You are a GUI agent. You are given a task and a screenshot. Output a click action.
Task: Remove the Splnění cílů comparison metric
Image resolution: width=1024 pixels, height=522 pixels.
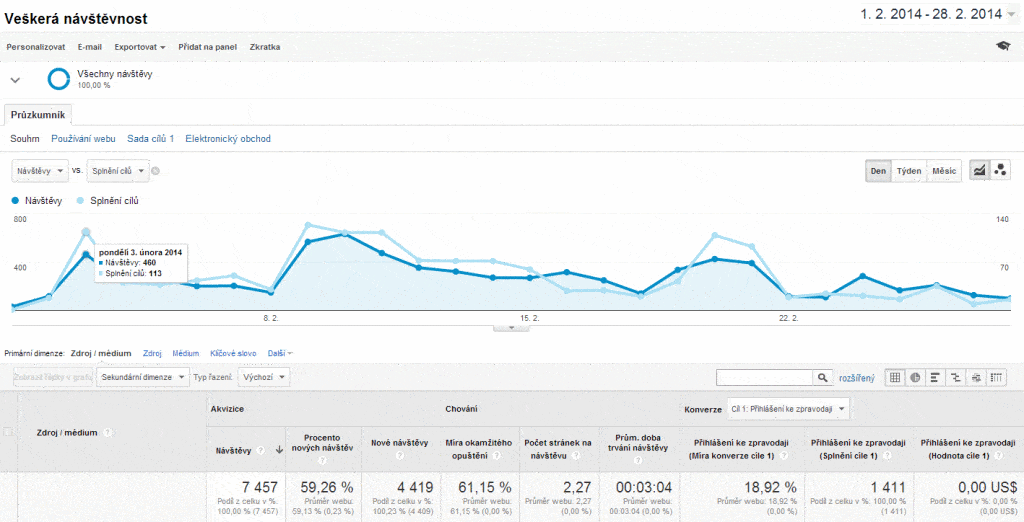click(156, 171)
